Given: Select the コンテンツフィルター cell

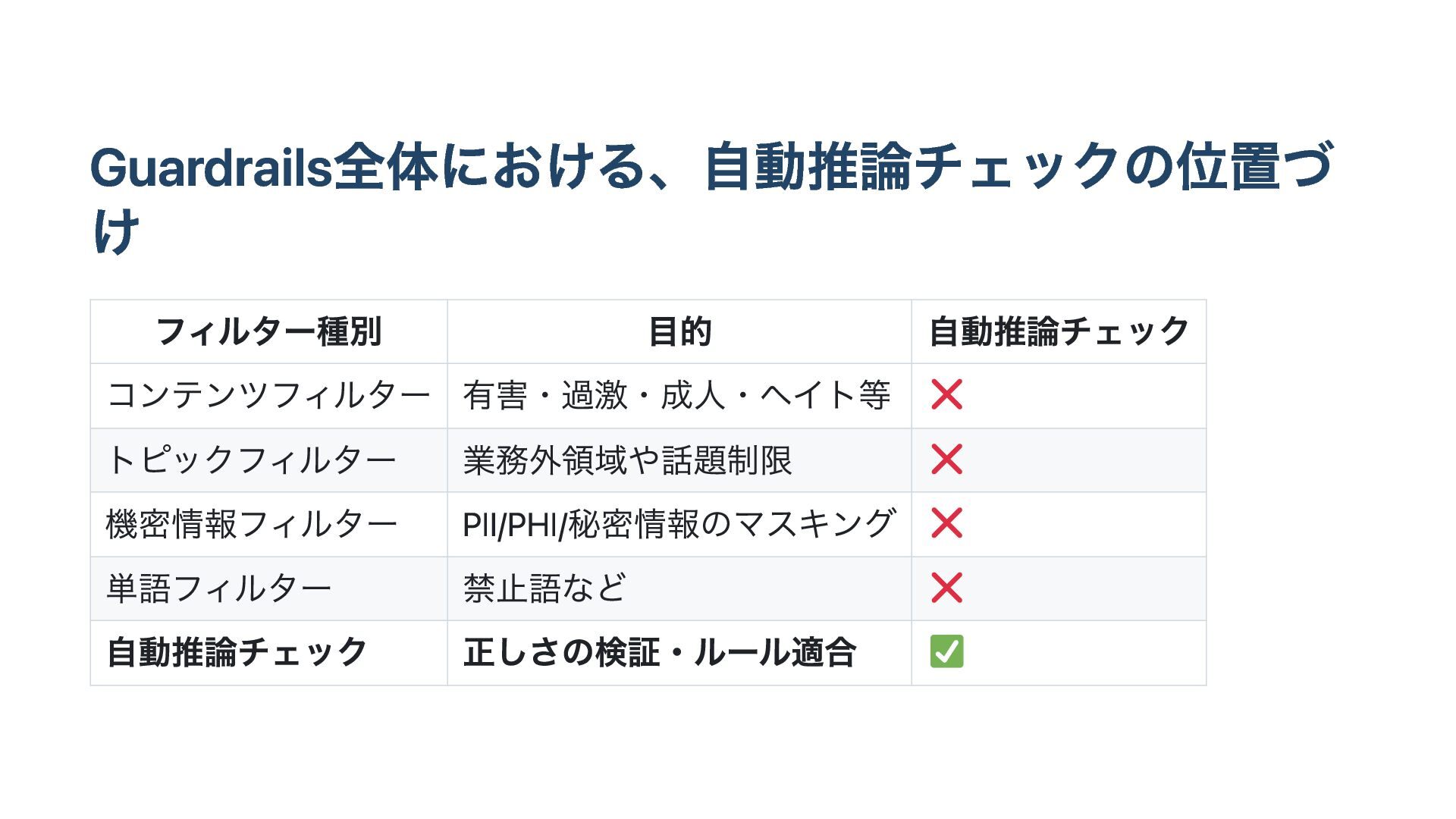Looking at the screenshot, I should point(268,396).
